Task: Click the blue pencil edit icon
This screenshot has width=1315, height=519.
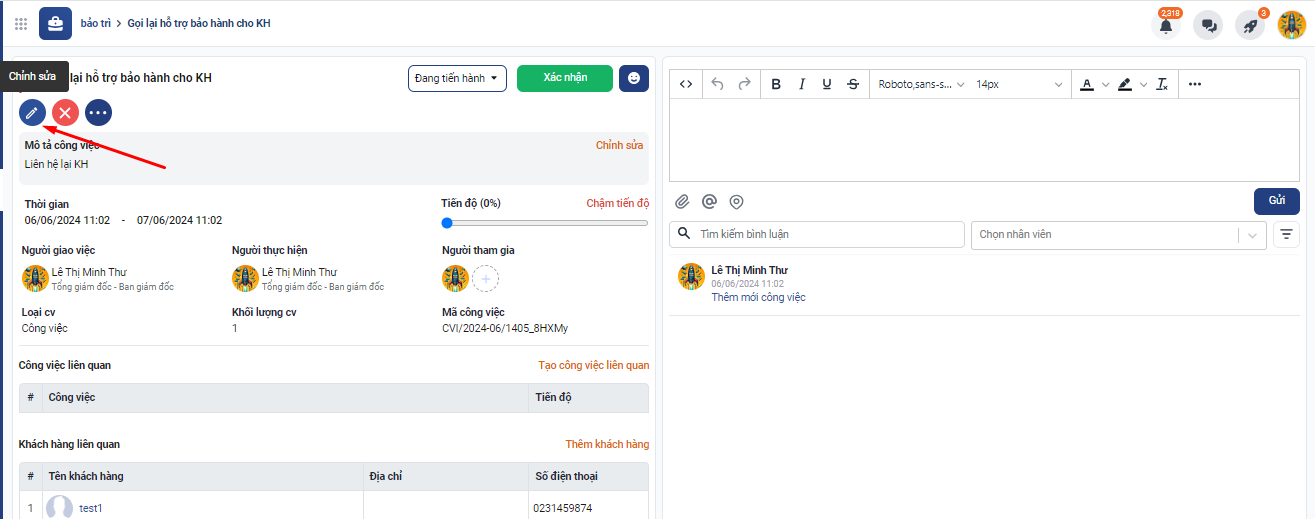Action: pyautogui.click(x=32, y=113)
